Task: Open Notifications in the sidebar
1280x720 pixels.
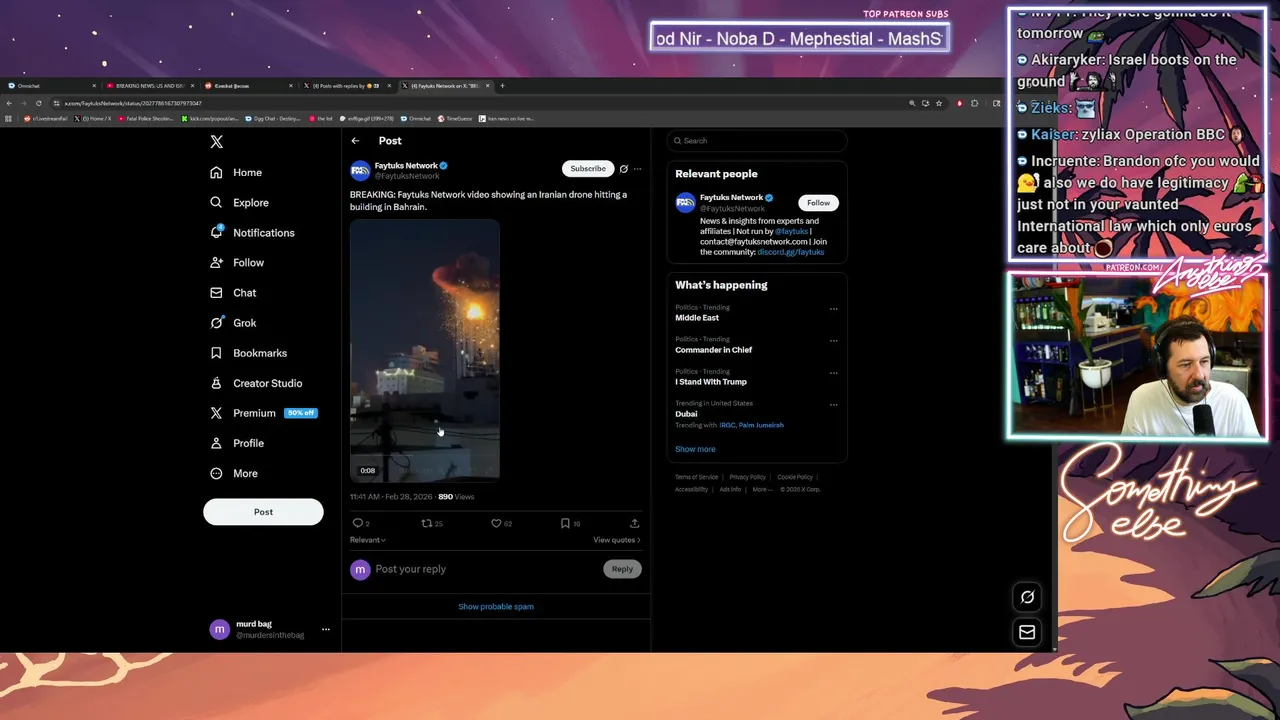Action: (252, 232)
